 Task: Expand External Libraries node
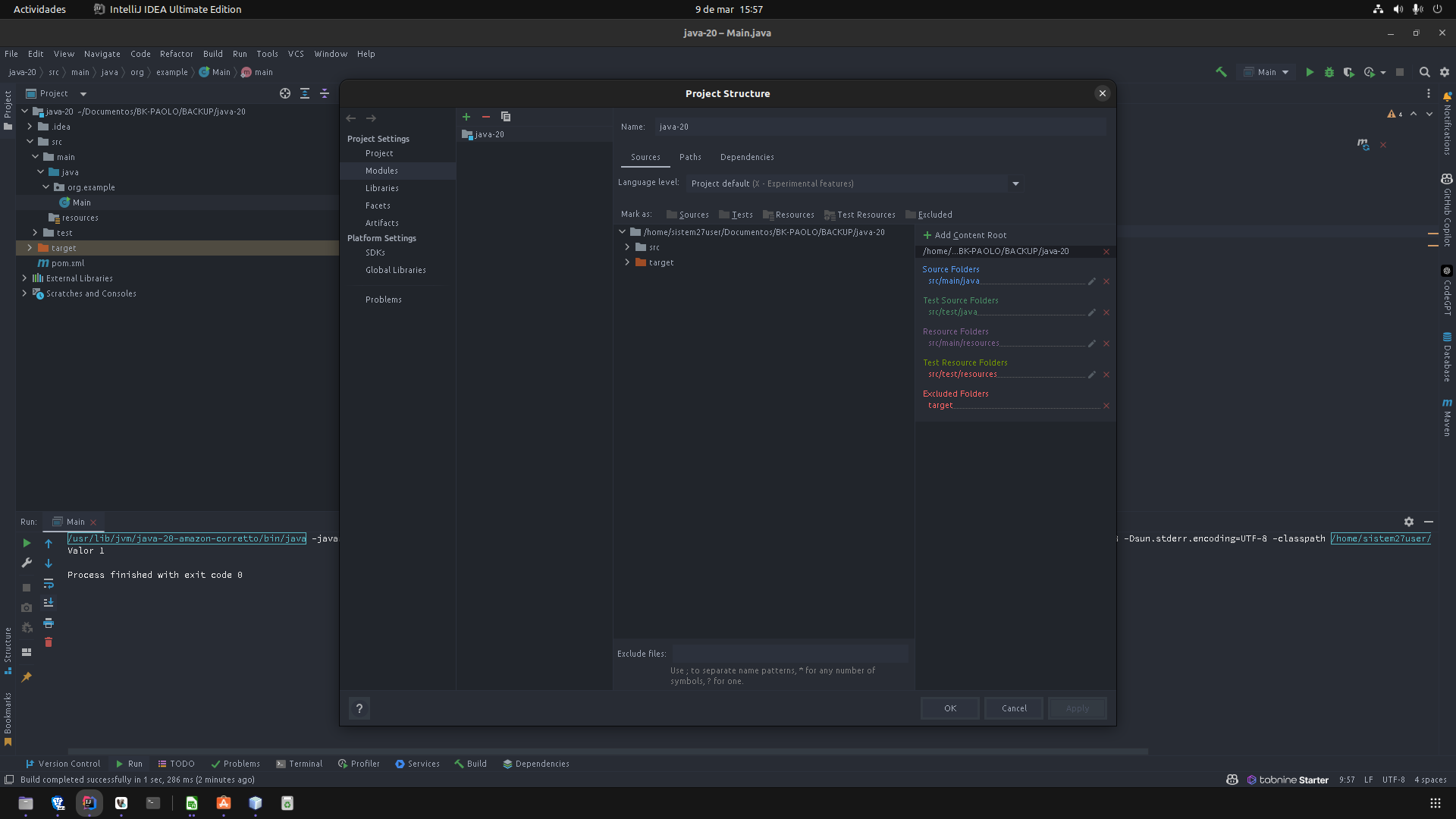tap(24, 278)
